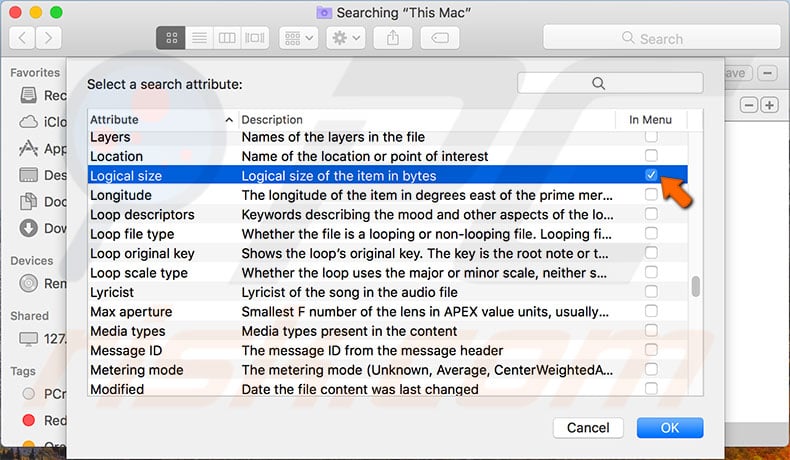The height and width of the screenshot is (460, 790).
Task: Switch Finder to Cover Flow view
Action: (x=255, y=38)
